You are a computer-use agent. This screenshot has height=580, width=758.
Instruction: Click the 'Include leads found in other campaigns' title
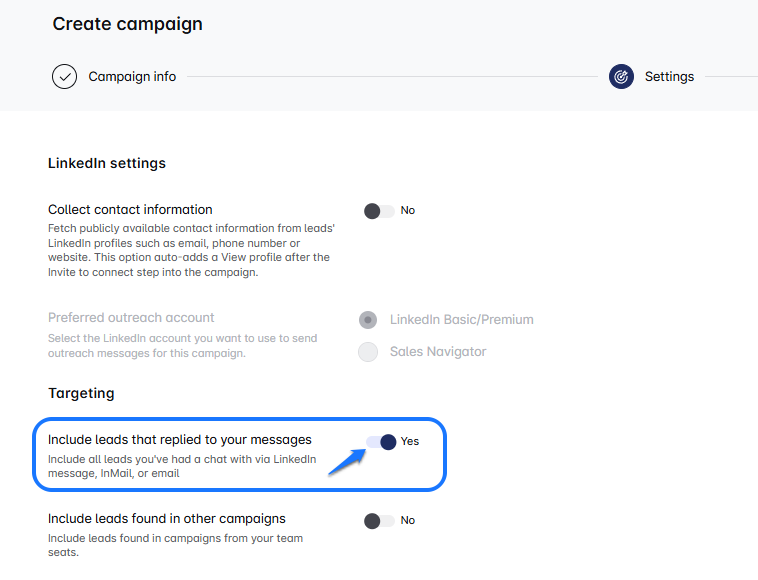tap(167, 519)
